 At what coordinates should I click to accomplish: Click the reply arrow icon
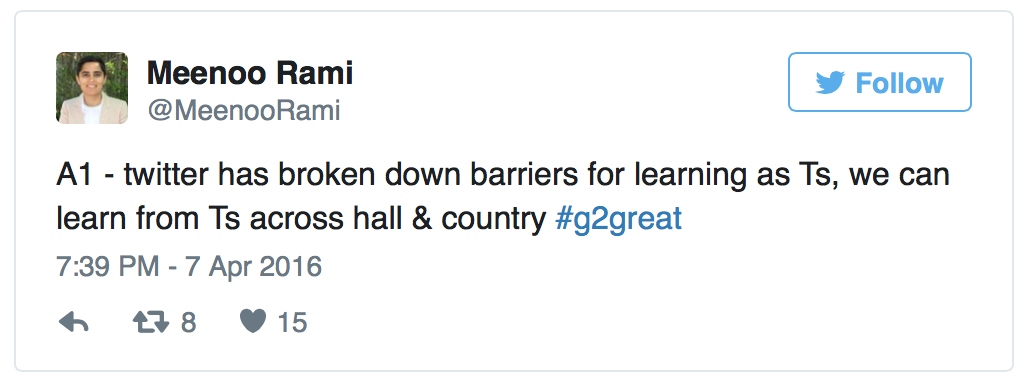tap(74, 322)
